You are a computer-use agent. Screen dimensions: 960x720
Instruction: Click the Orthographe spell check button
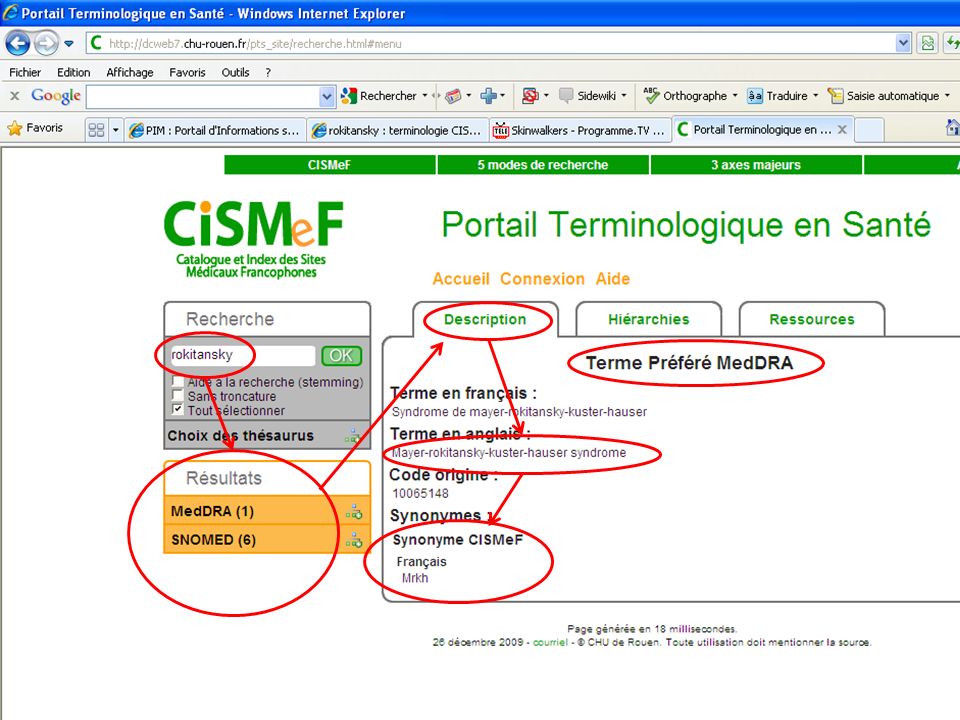pyautogui.click(x=685, y=96)
